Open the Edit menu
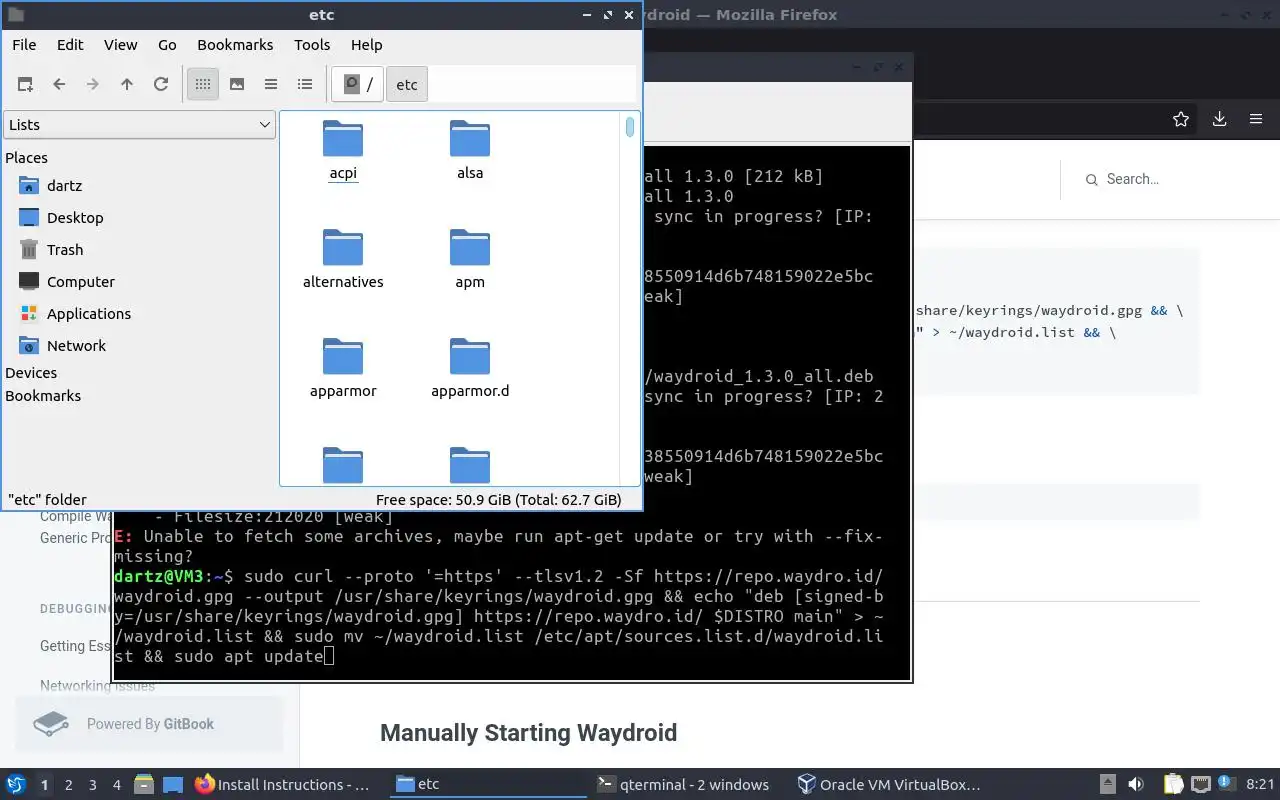This screenshot has height=800, width=1280. pyautogui.click(x=70, y=45)
